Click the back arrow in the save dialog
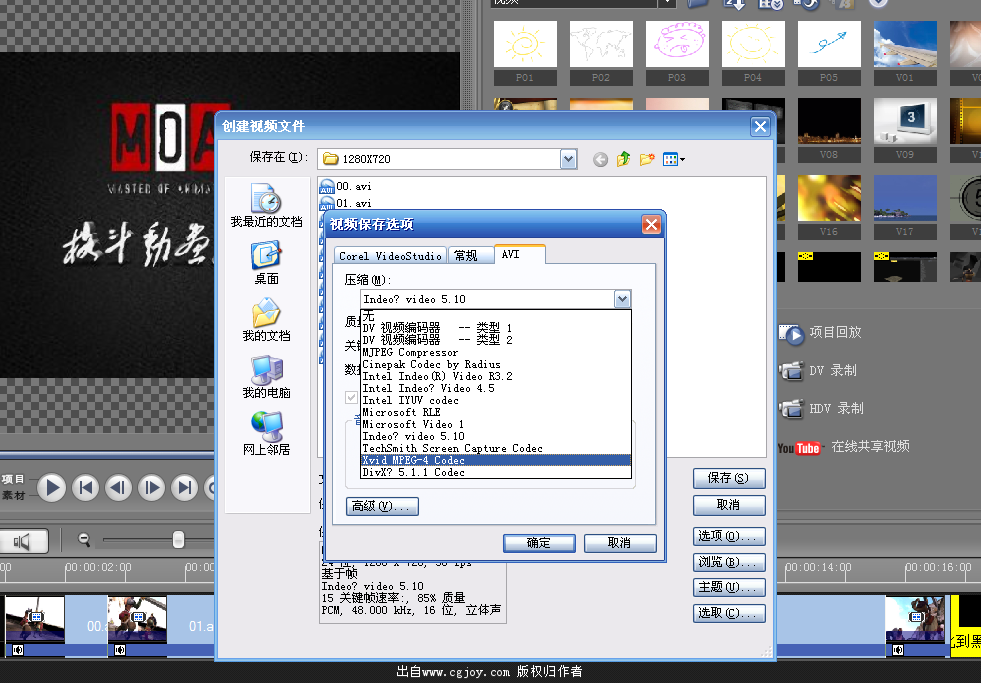 [601, 159]
